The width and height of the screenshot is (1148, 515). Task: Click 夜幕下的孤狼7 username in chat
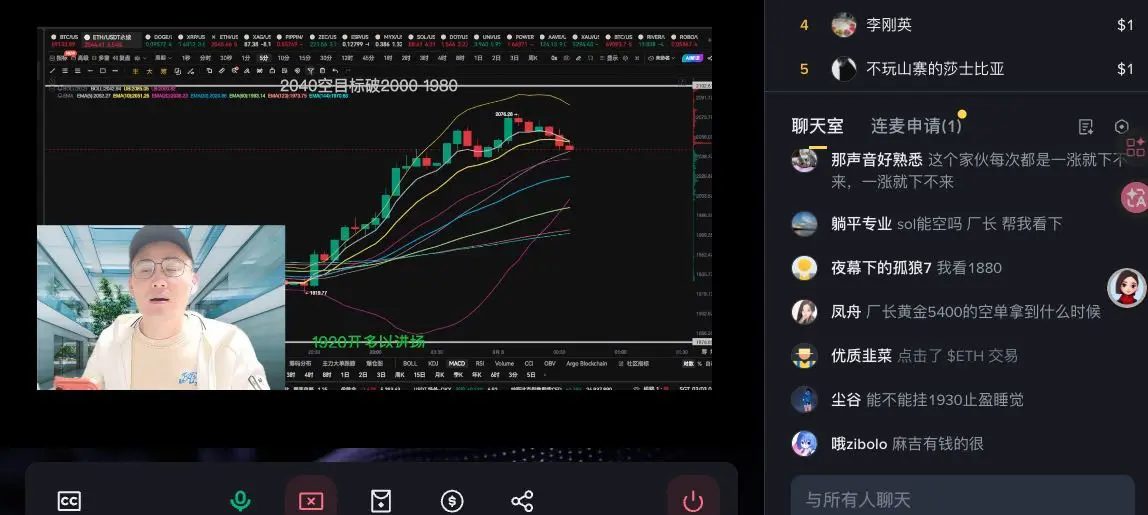tap(881, 267)
